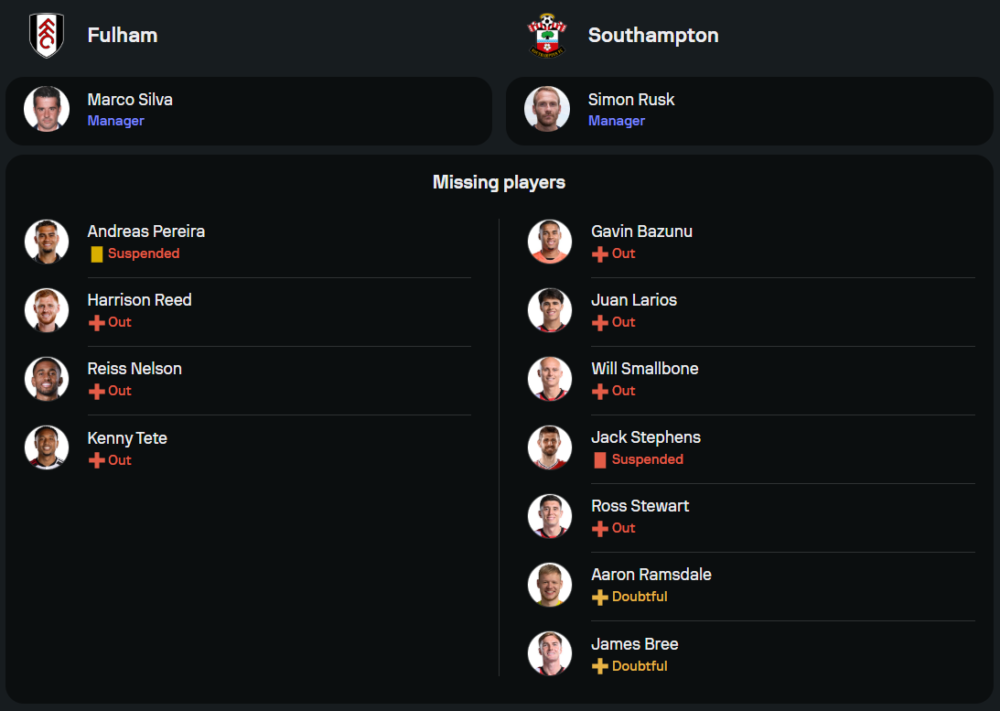The height and width of the screenshot is (711, 1000).
Task: Click the Marco Silva manager name
Action: point(130,100)
